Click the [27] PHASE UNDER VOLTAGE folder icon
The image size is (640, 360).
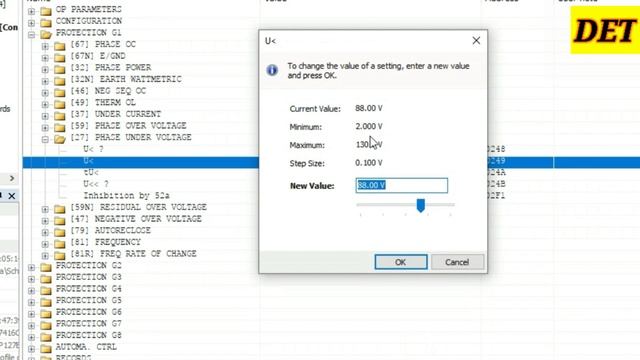[x=60, y=139]
